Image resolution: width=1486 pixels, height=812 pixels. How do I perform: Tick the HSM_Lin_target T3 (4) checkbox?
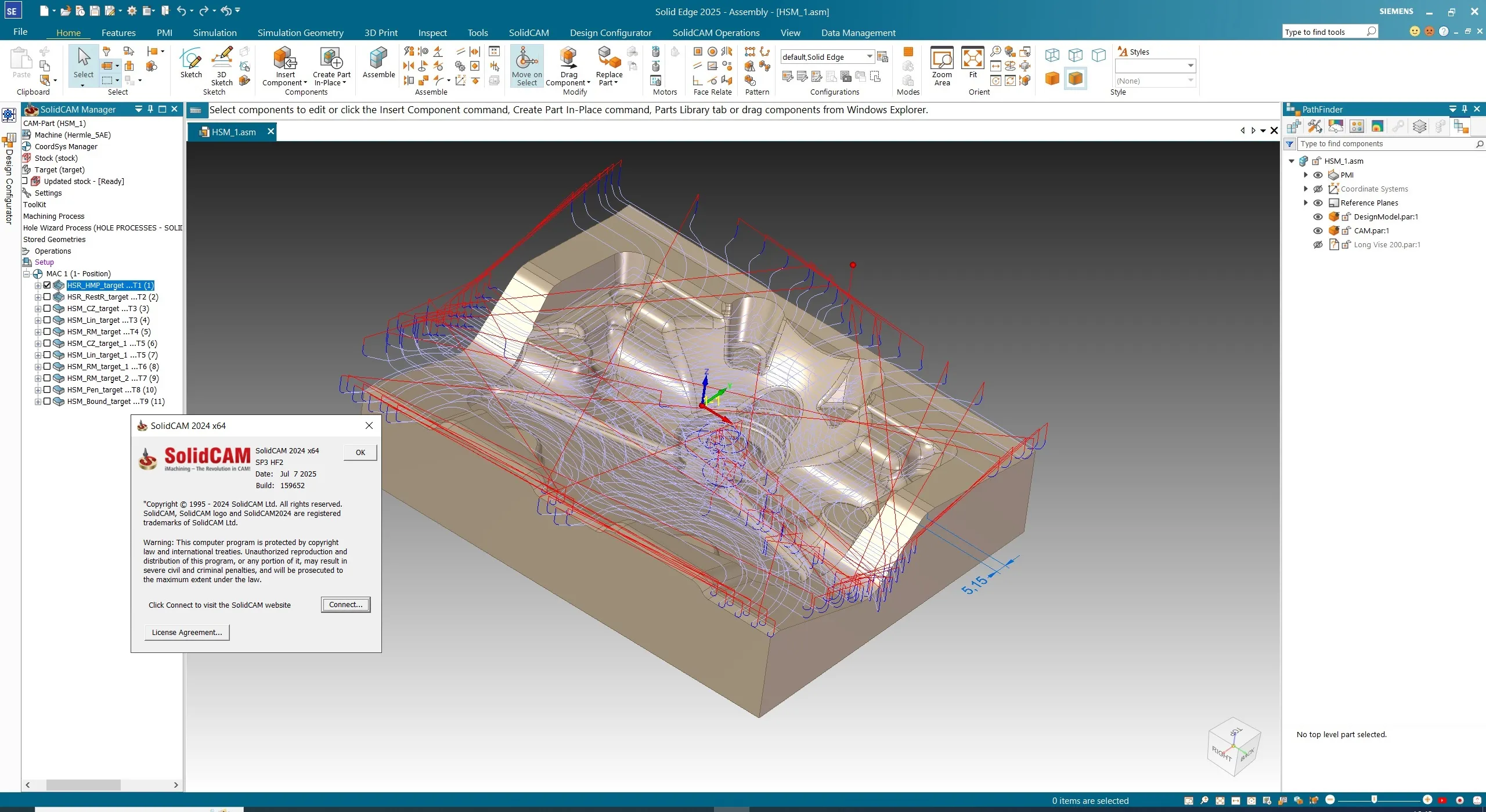coord(47,320)
